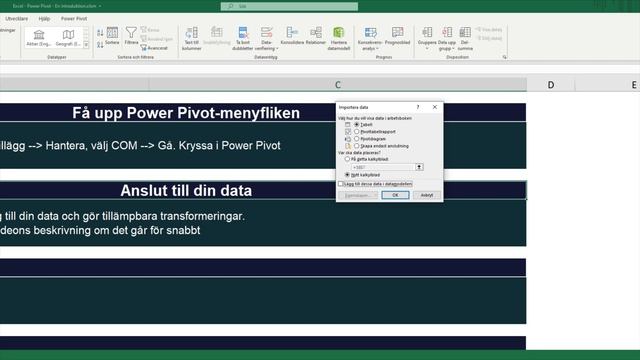Select Pivottabellrapport option

coord(357,131)
